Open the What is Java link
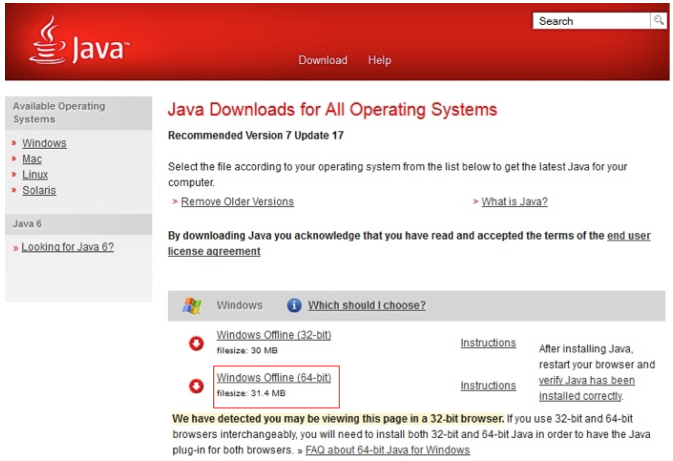The height and width of the screenshot is (461, 673). pos(514,202)
